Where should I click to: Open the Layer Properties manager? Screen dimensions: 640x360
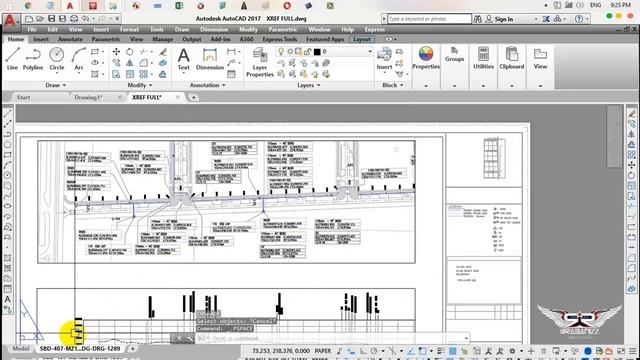[260, 62]
